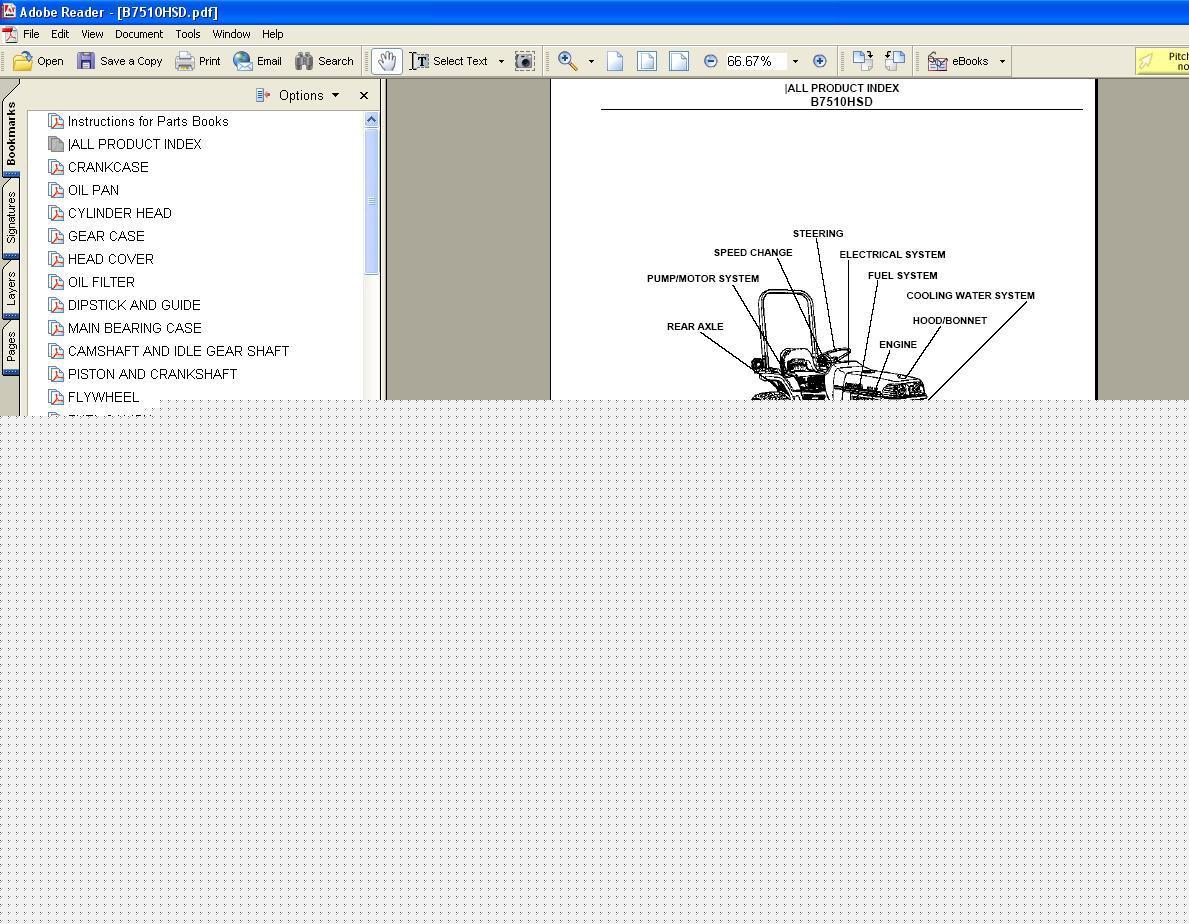Switch to the Pages side tab

[11, 348]
